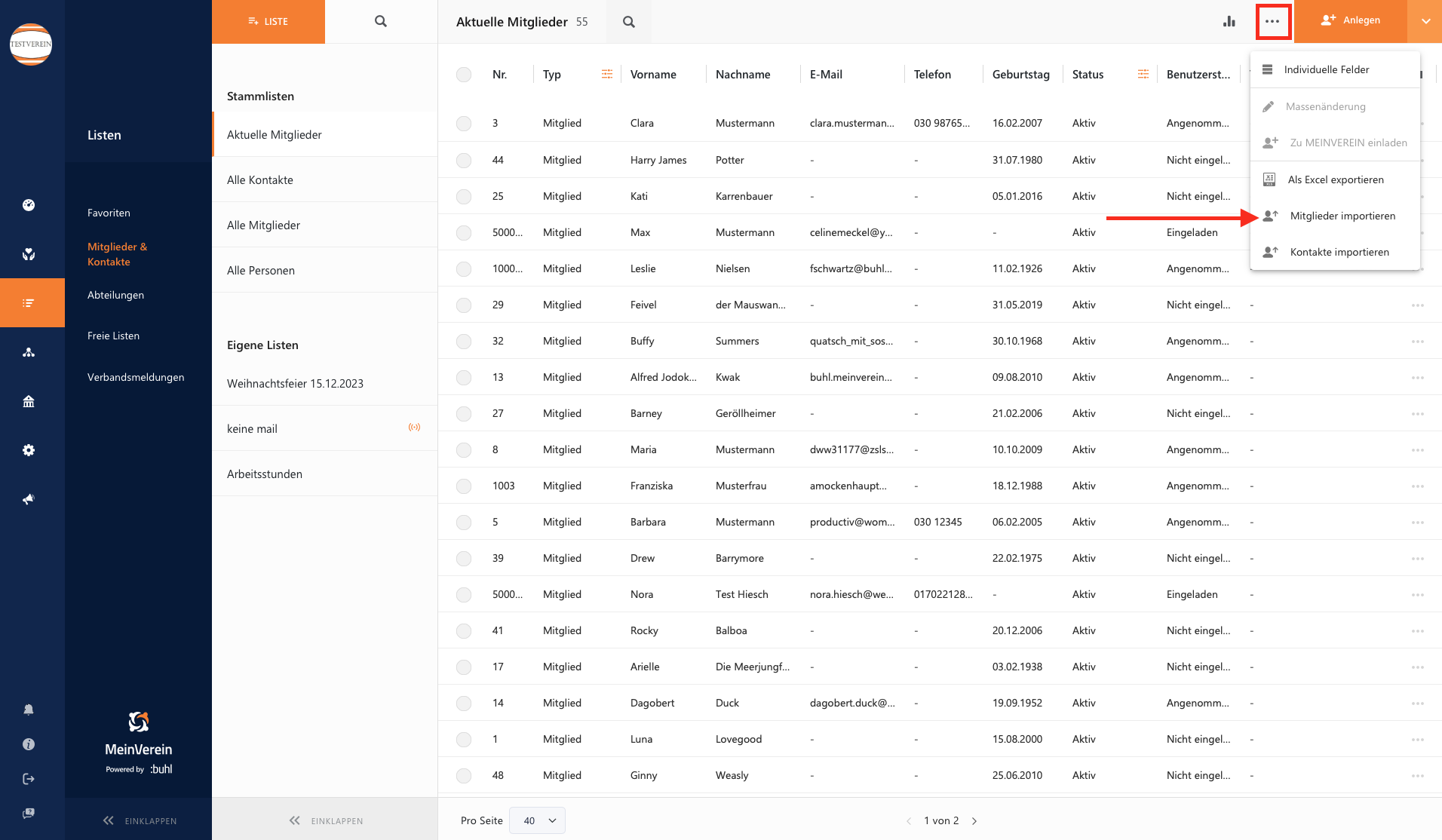The height and width of the screenshot is (840, 1442).
Task: Open Mitglieder & Kontakte navigation item
Action: click(117, 254)
